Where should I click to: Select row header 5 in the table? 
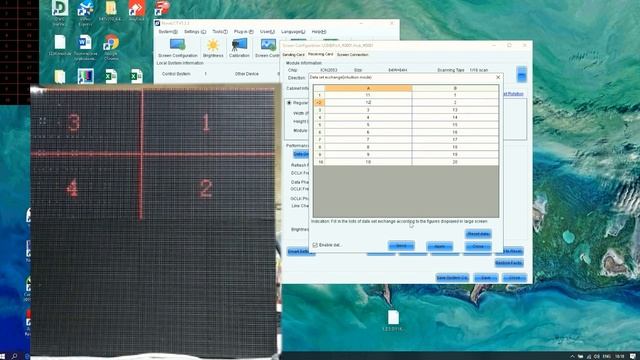[x=319, y=124]
